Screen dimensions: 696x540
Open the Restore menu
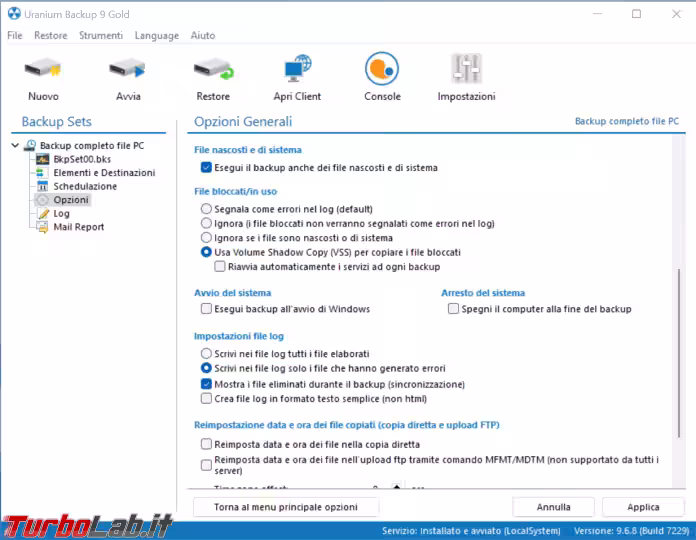51,35
